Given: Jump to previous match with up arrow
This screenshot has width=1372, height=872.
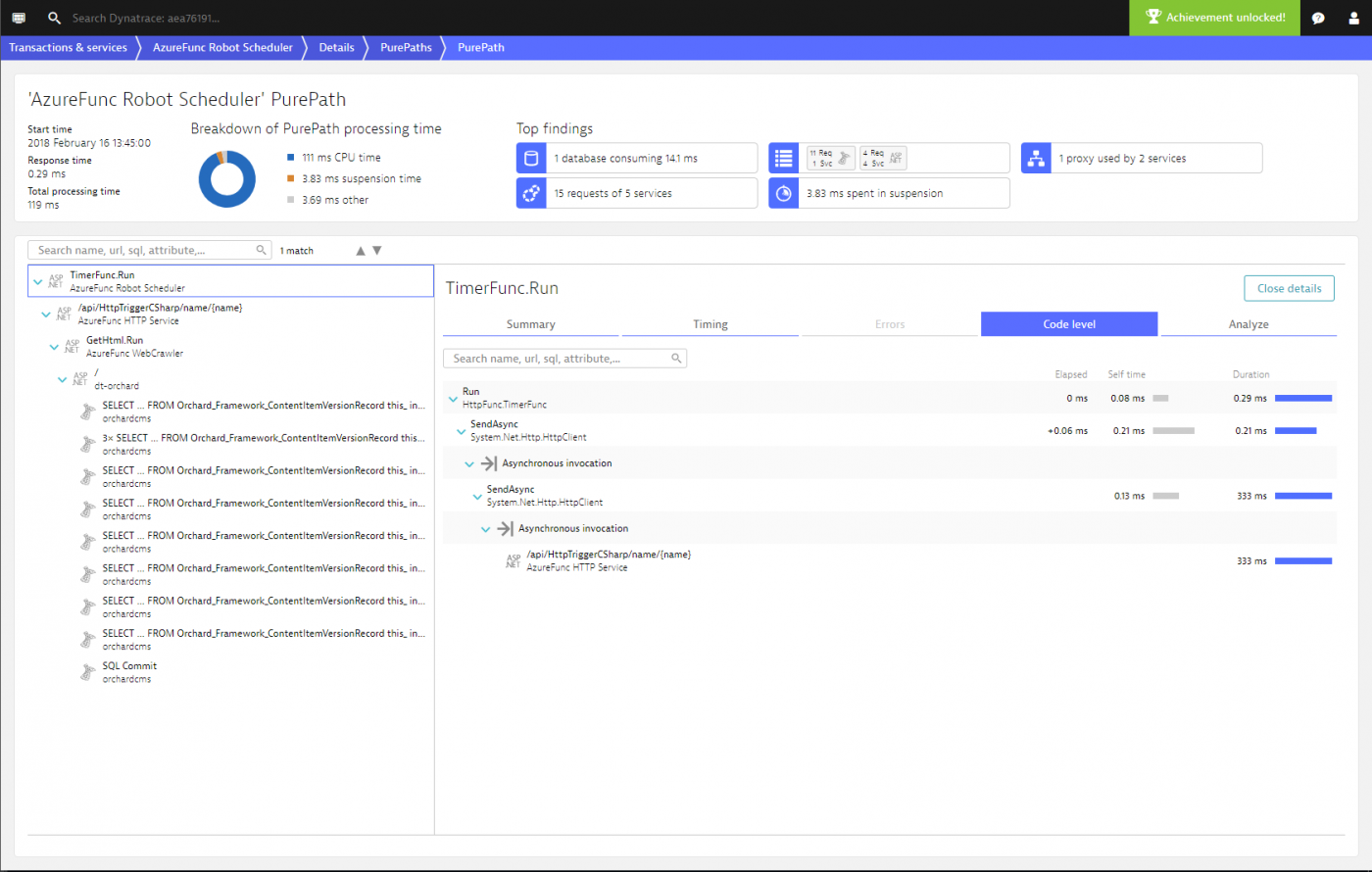Looking at the screenshot, I should (x=361, y=251).
